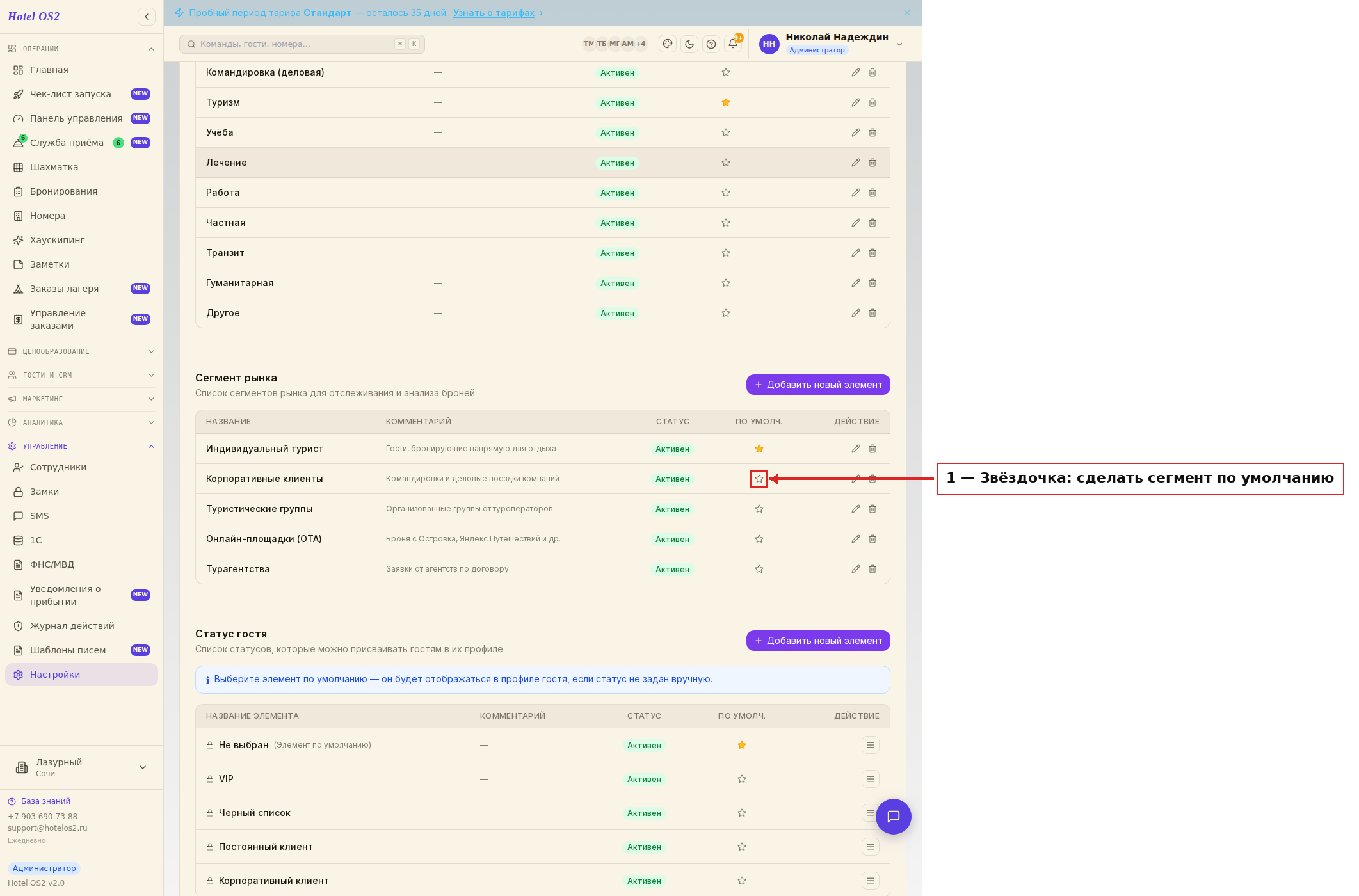
Task: Show the additional +4 staff avatars
Action: pos(641,44)
